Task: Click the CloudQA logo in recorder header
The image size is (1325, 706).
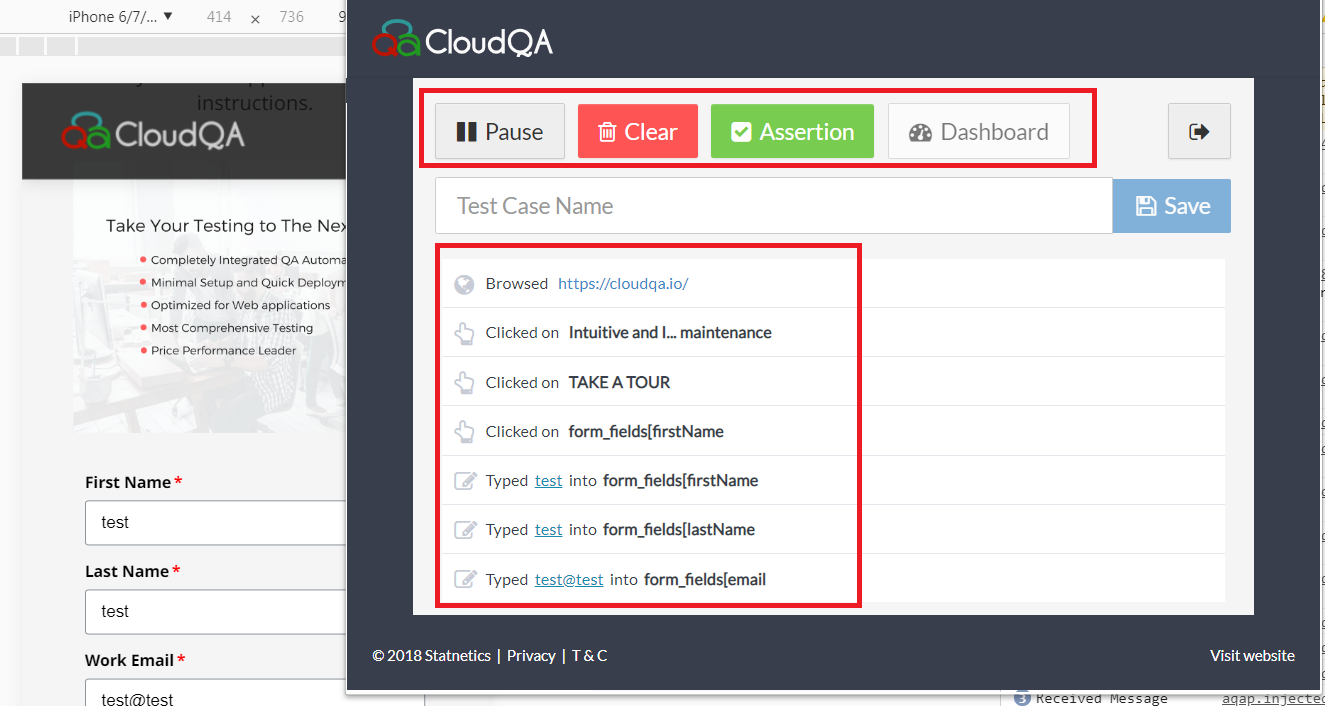Action: (462, 39)
